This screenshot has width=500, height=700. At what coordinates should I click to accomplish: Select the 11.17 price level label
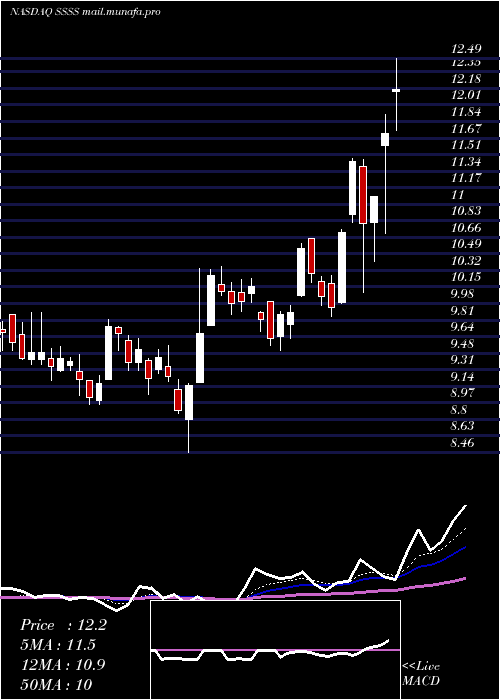pos(466,178)
